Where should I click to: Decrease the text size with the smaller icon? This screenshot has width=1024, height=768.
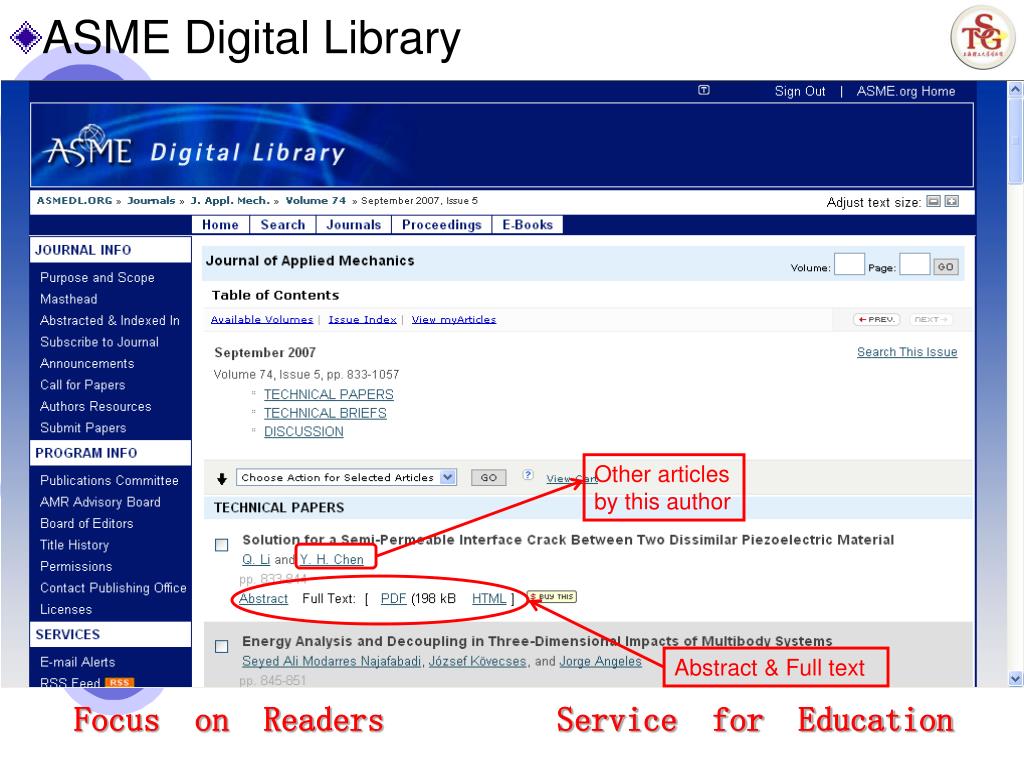click(x=934, y=201)
